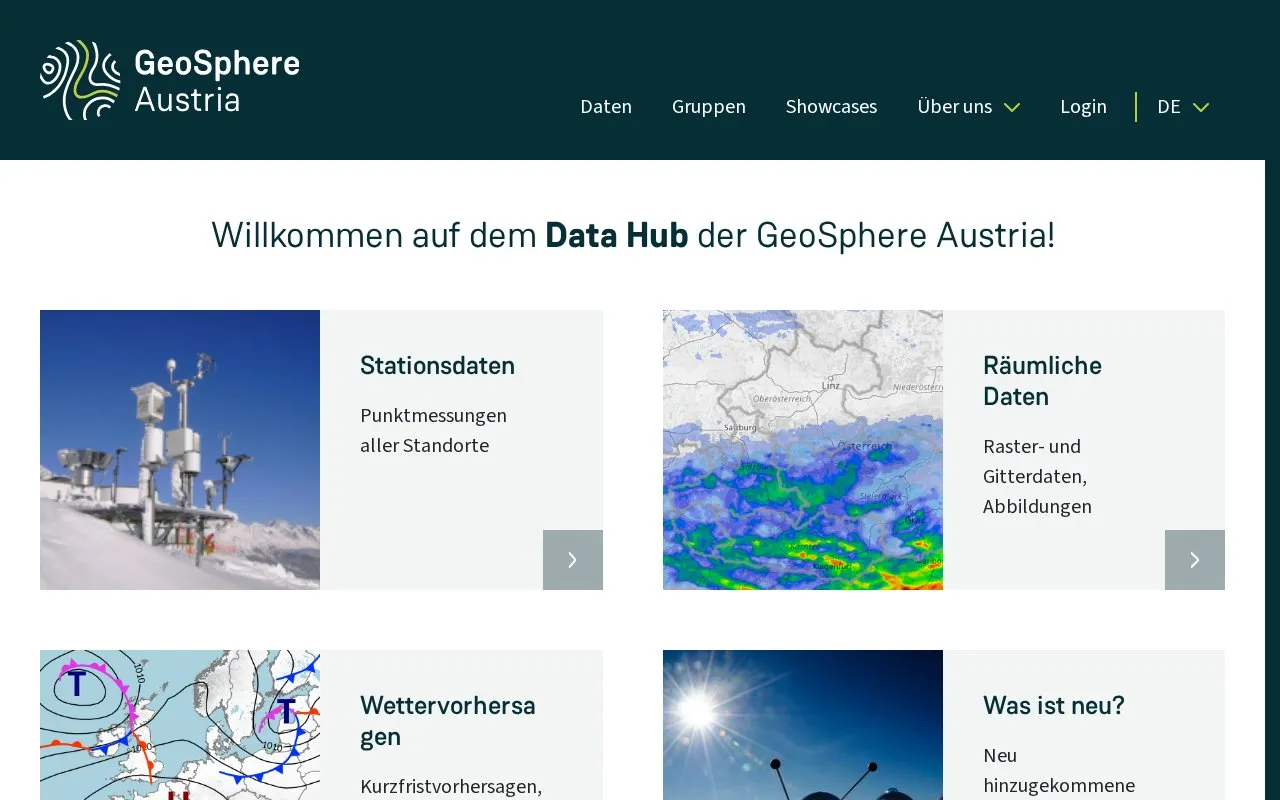
Task: Open the Wettervorhersagen heading
Action: point(448,721)
